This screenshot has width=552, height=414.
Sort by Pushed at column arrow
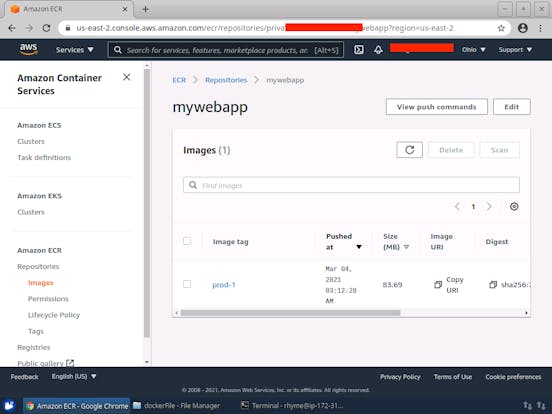pyautogui.click(x=359, y=247)
